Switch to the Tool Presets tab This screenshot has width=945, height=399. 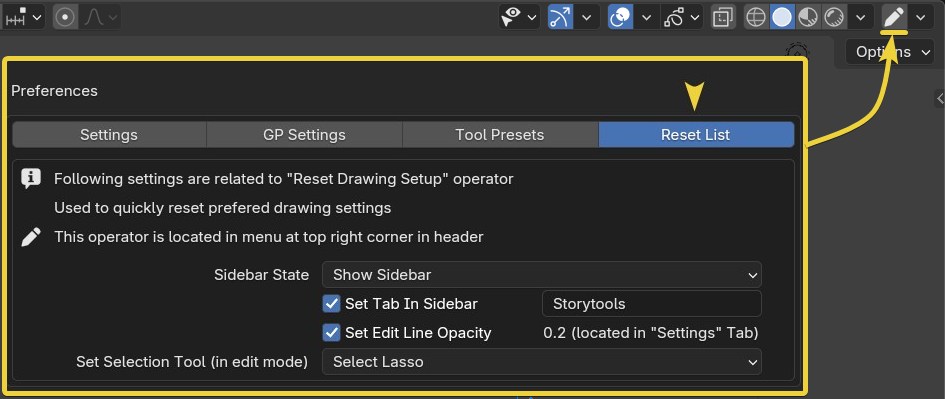(x=500, y=135)
